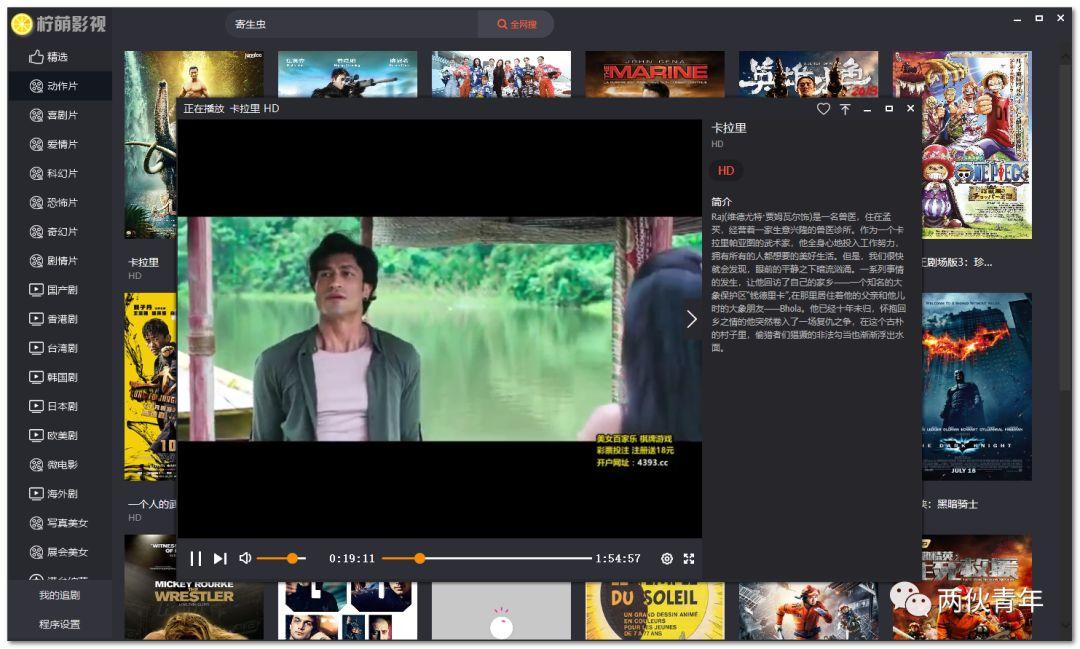1080x649 pixels.
Task: Switch to the 科幻片 category
Action: [x=59, y=174]
